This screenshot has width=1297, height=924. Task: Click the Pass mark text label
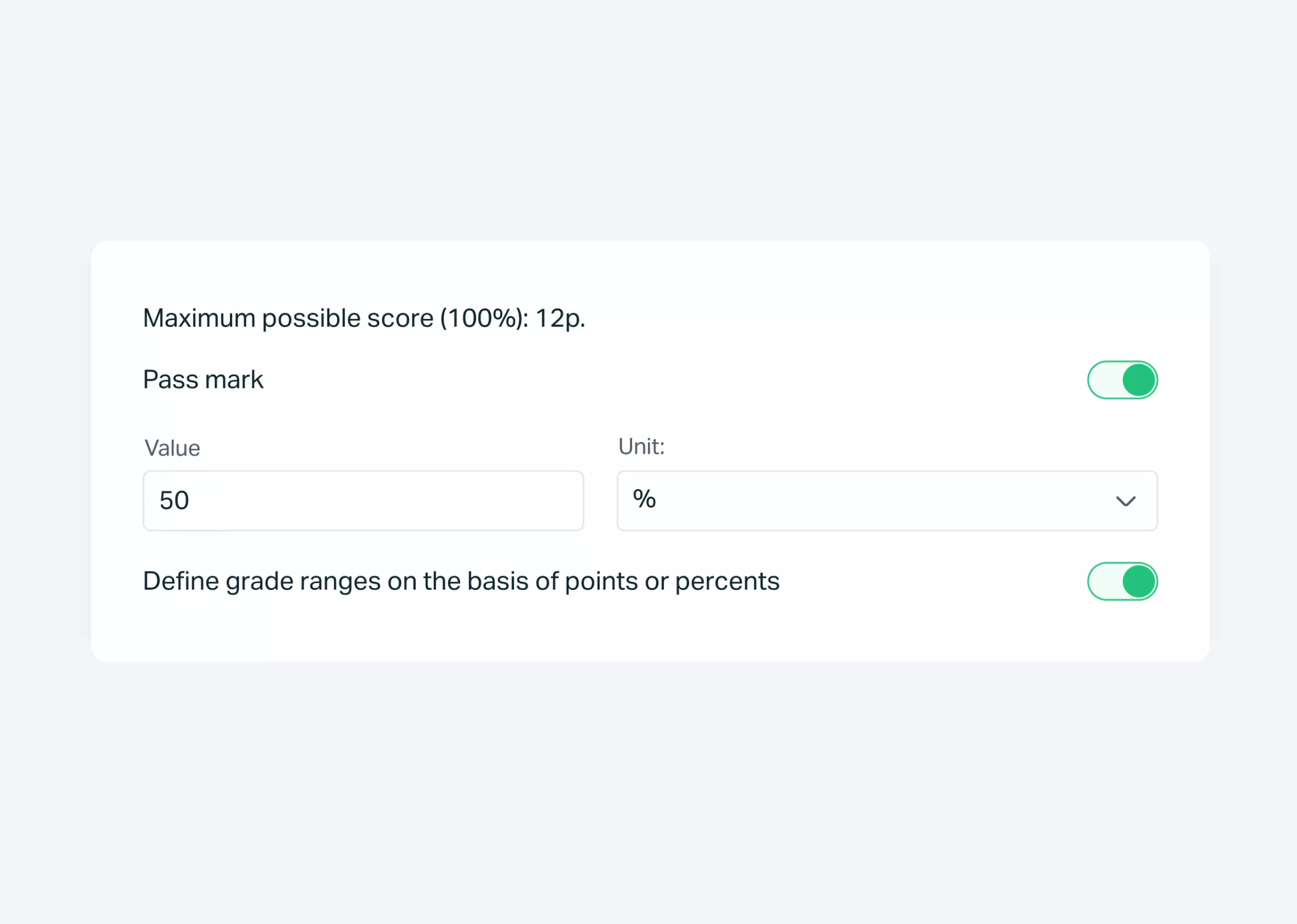click(203, 379)
